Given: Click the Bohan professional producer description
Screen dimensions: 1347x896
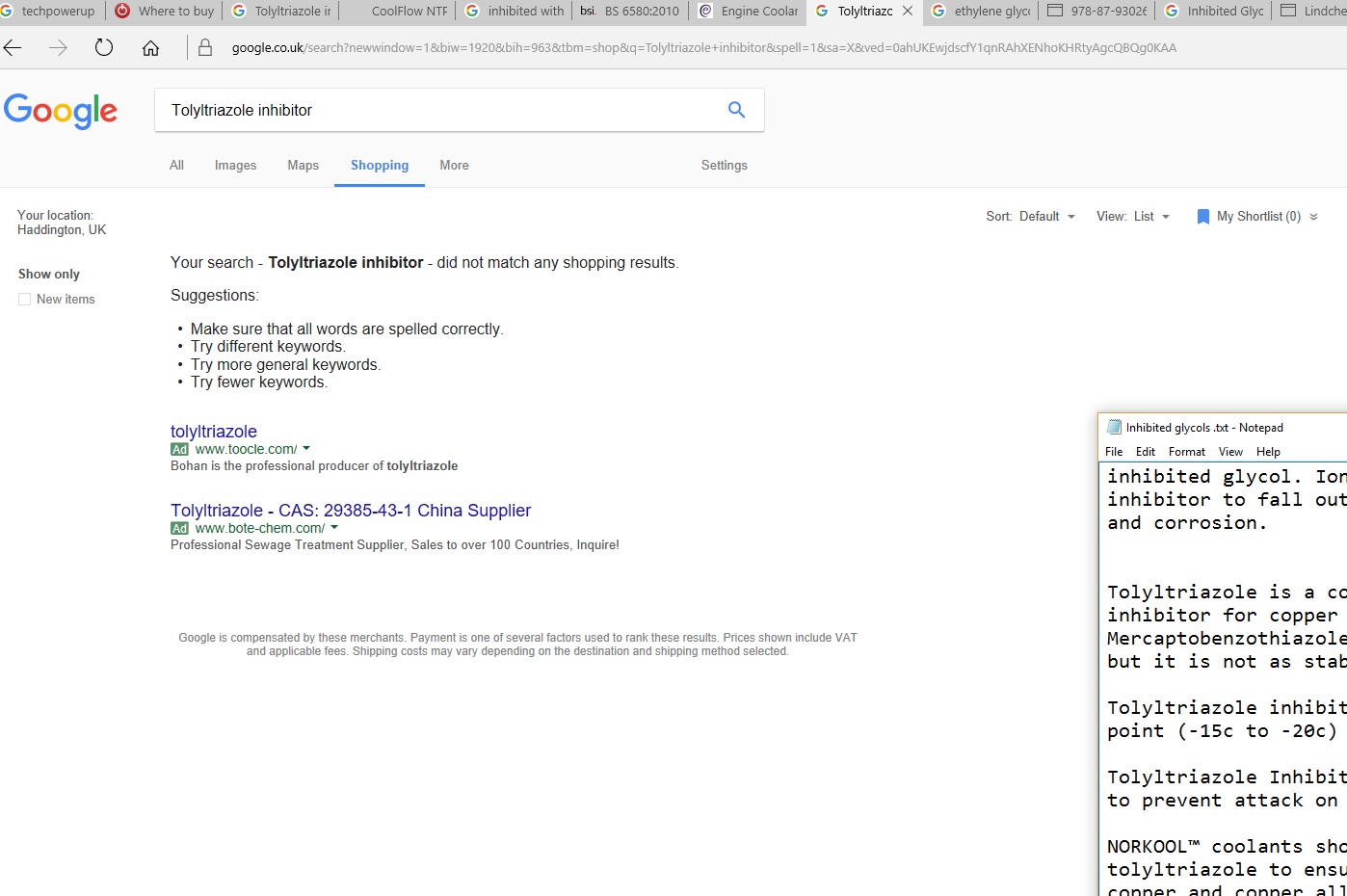Looking at the screenshot, I should pos(314,466).
